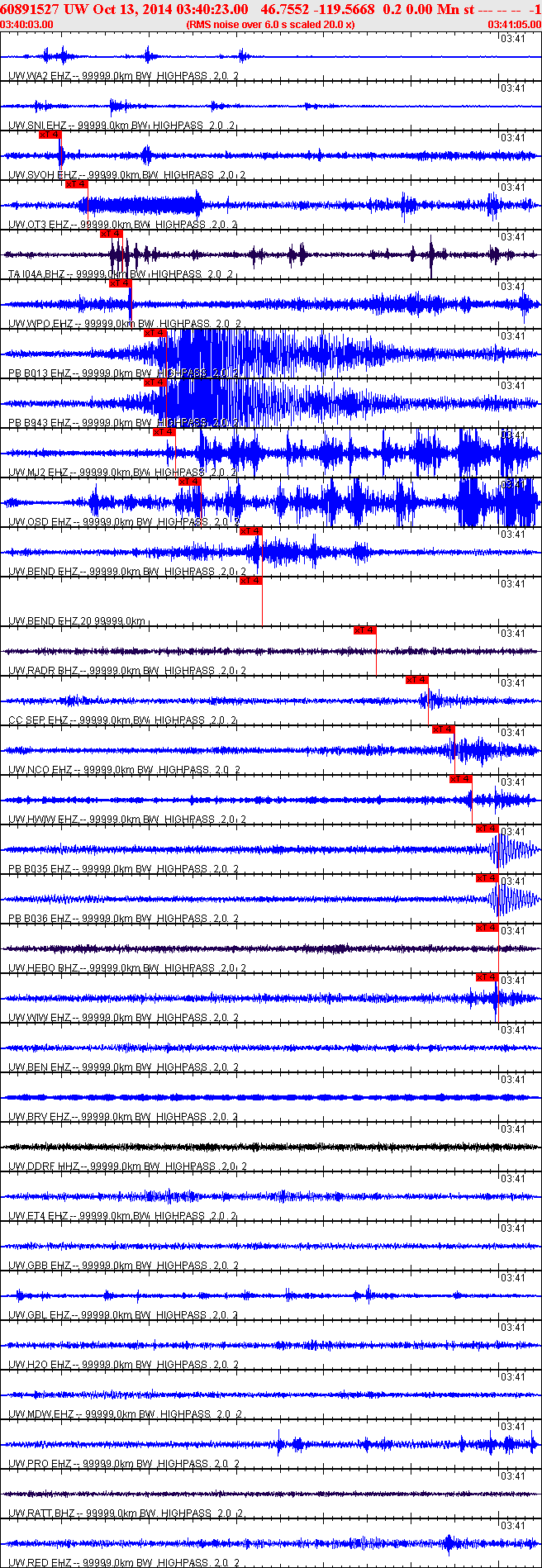The width and height of the screenshot is (542, 1568).
Task: Select the UW.WIW EHZ station label
Action: (124, 1018)
